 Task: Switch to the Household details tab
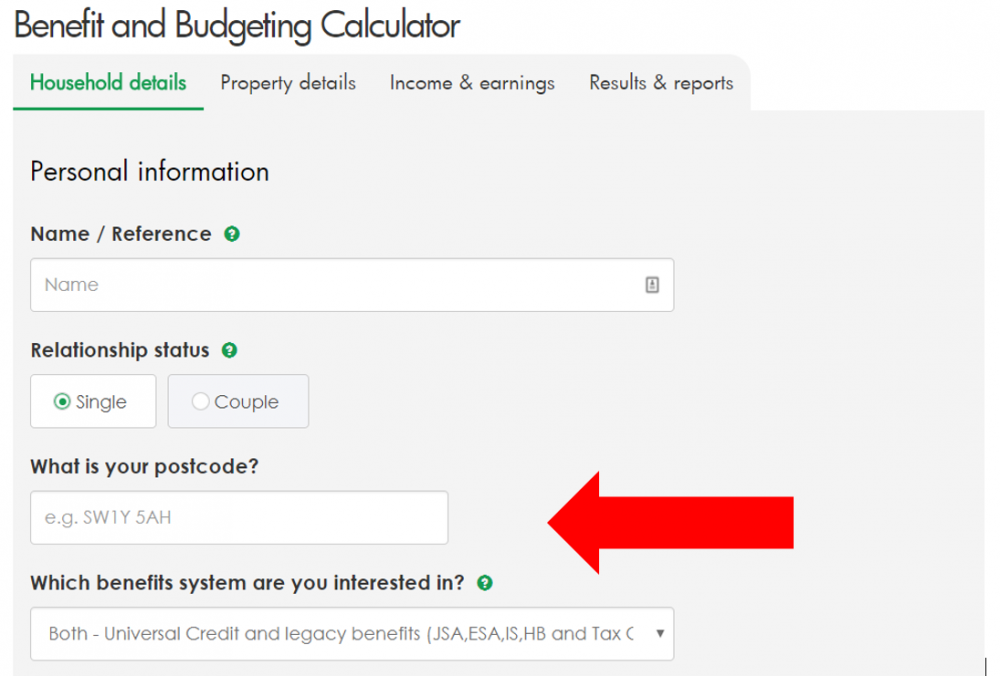108,83
